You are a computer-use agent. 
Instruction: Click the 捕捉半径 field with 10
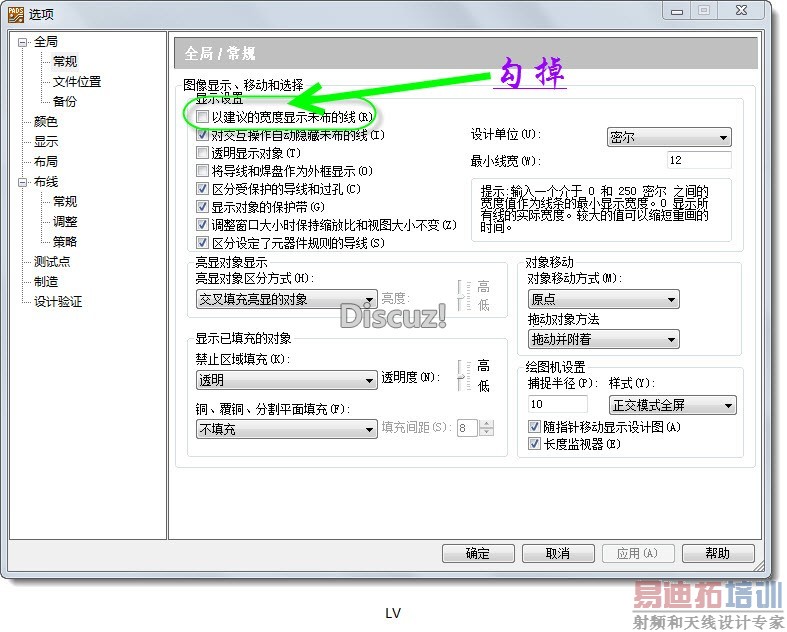558,404
